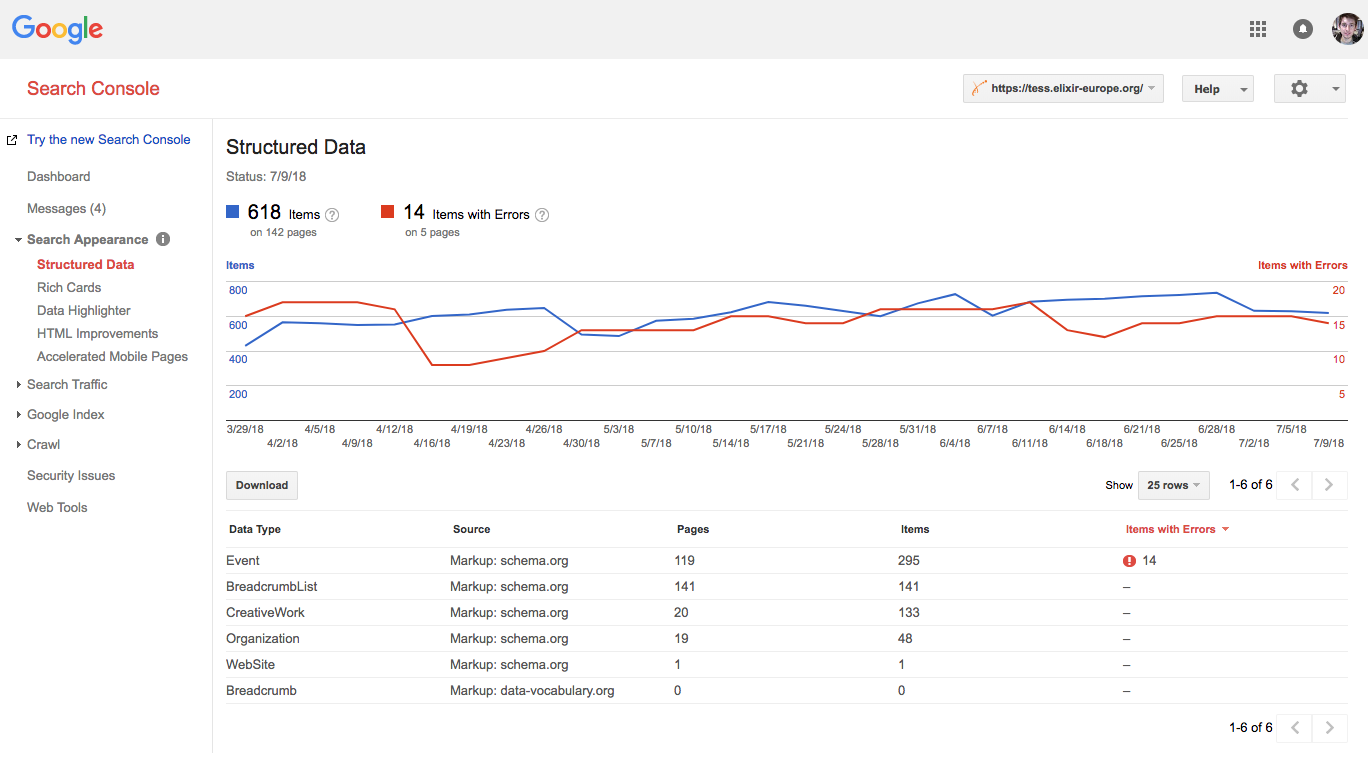Open the help tooltip next to 618 Items

pos(332,214)
